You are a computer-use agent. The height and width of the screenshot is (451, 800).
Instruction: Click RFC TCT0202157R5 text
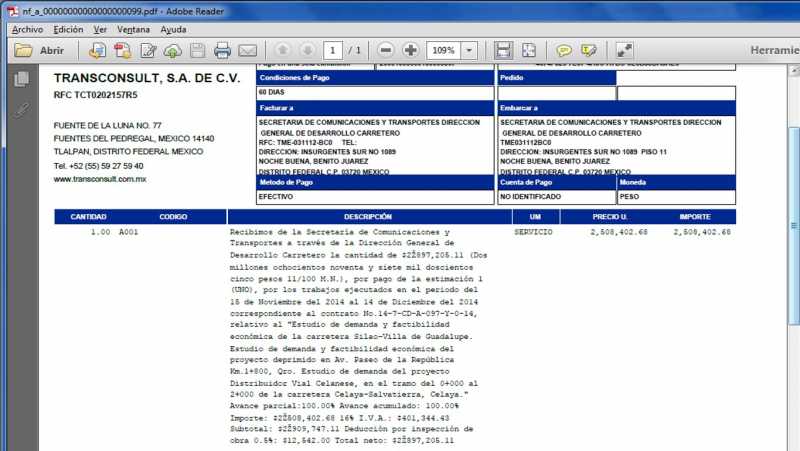pos(95,95)
